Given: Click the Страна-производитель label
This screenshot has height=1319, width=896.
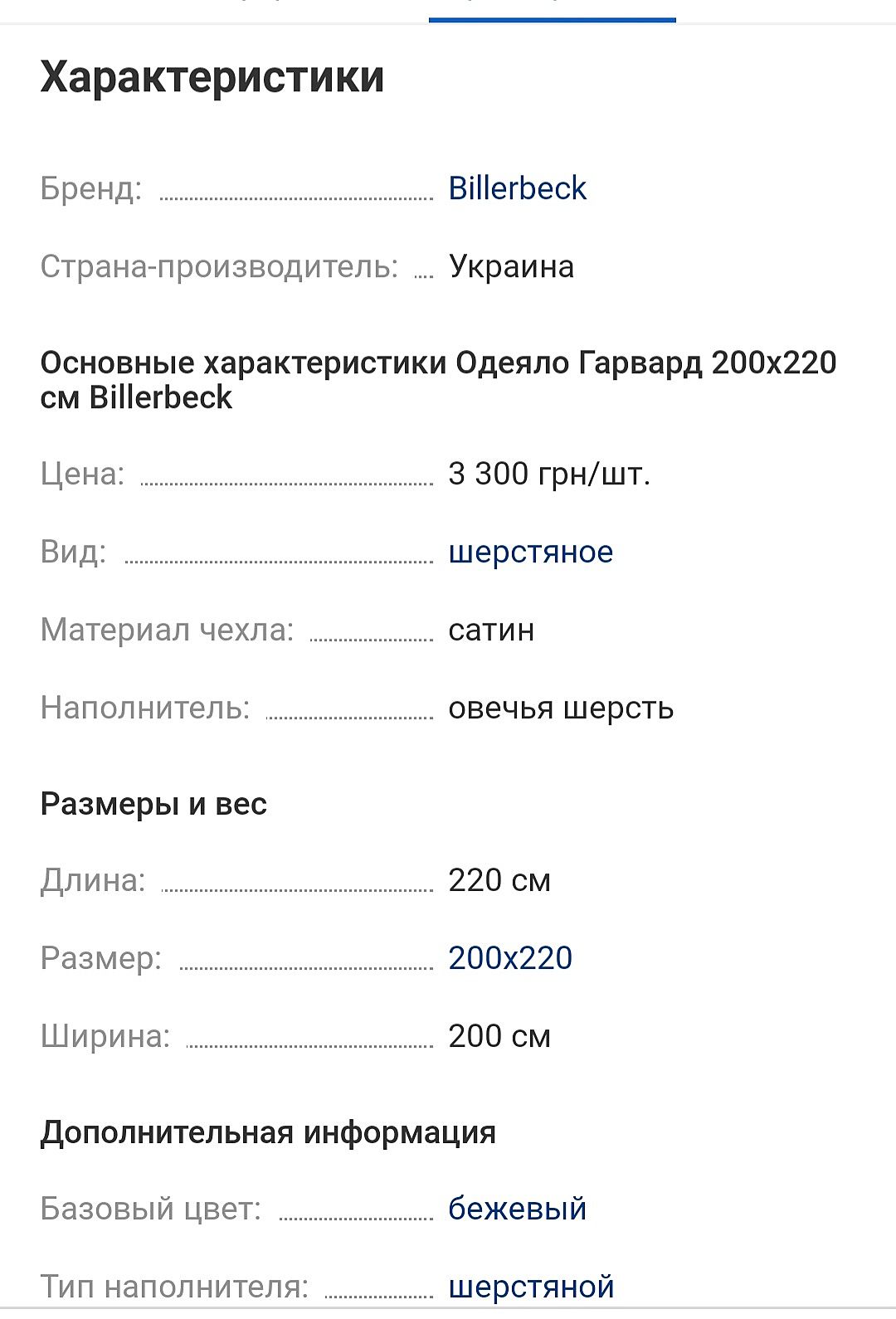Looking at the screenshot, I should click(219, 266).
